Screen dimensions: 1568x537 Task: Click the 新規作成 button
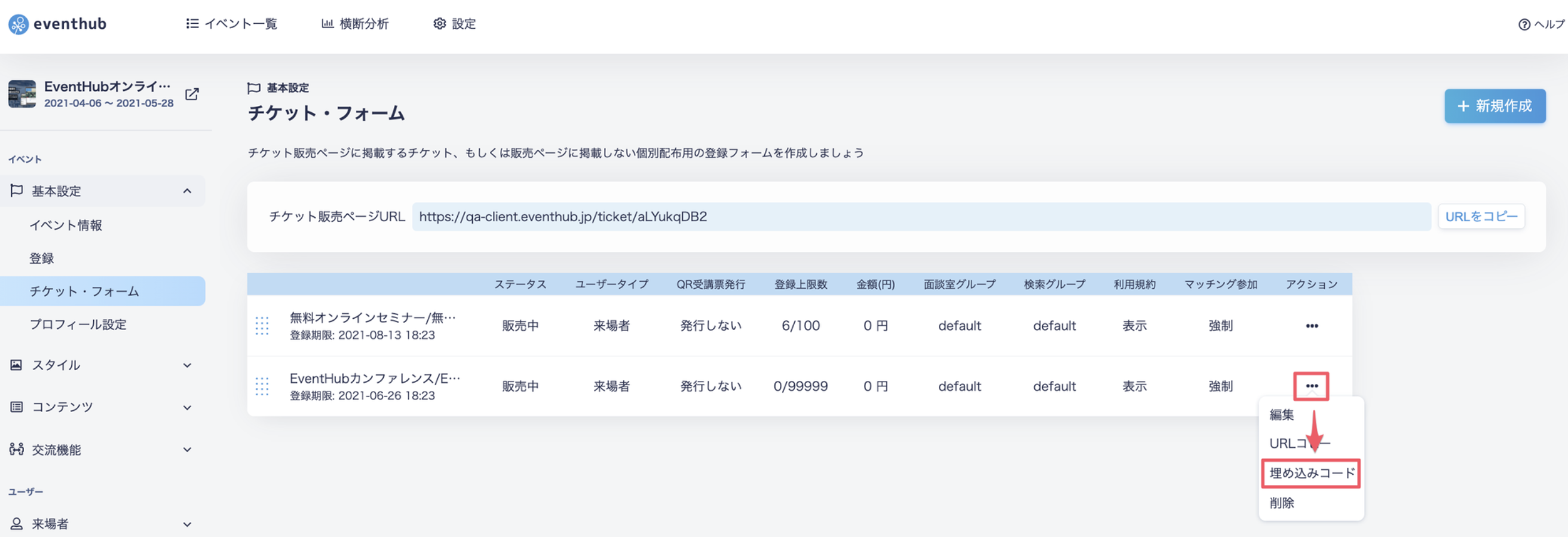pyautogui.click(x=1495, y=106)
